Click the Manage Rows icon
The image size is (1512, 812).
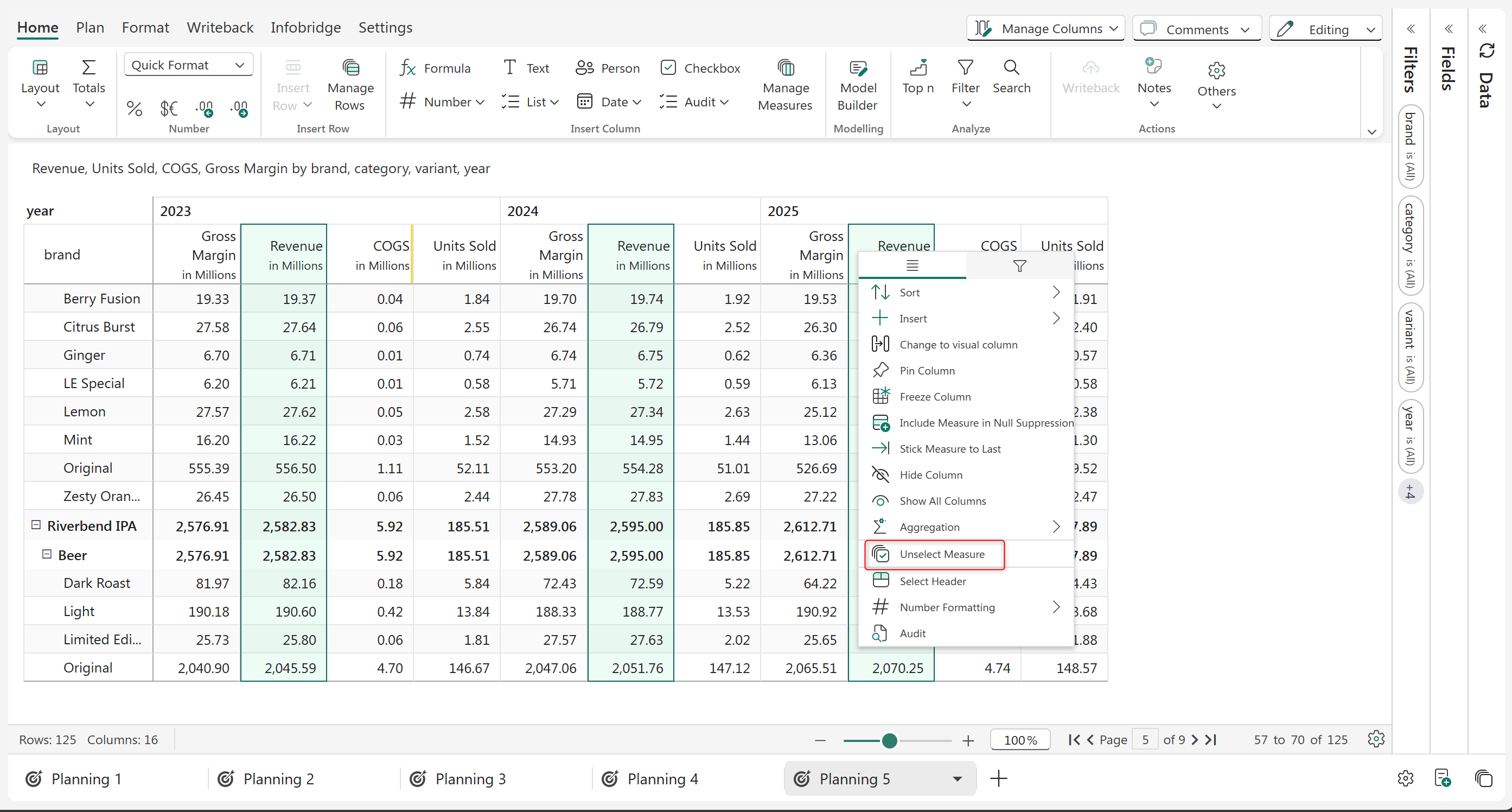pyautogui.click(x=350, y=68)
